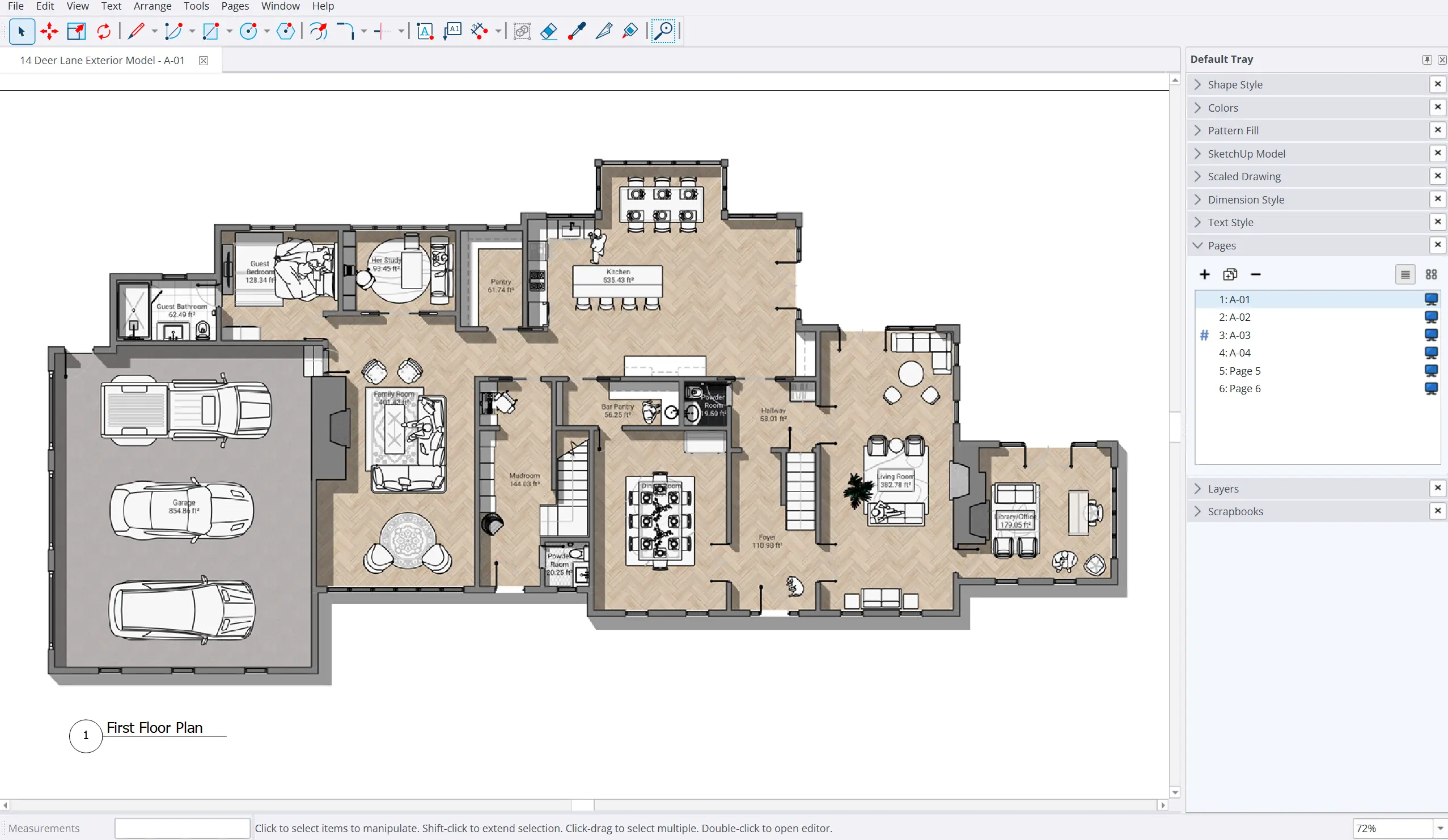Toggle visibility of page 5: Page 5
The image size is (1448, 840).
(x=1430, y=371)
